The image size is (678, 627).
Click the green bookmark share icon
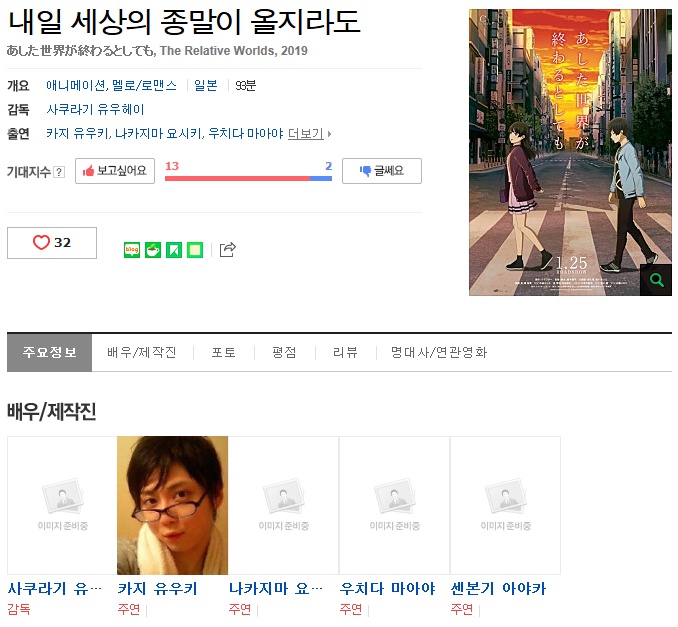coord(174,250)
